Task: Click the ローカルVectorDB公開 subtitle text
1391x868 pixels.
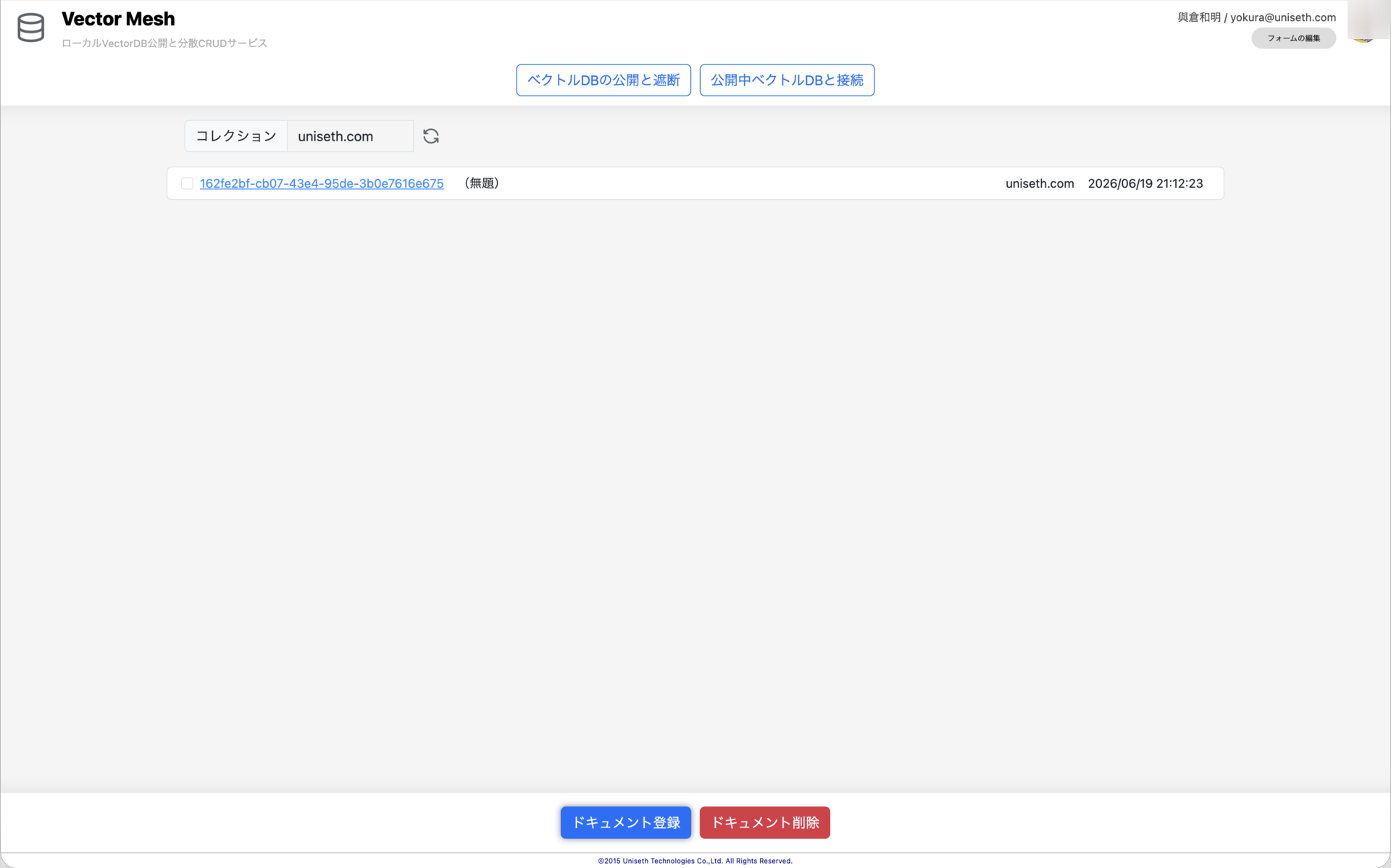Action: click(x=164, y=43)
